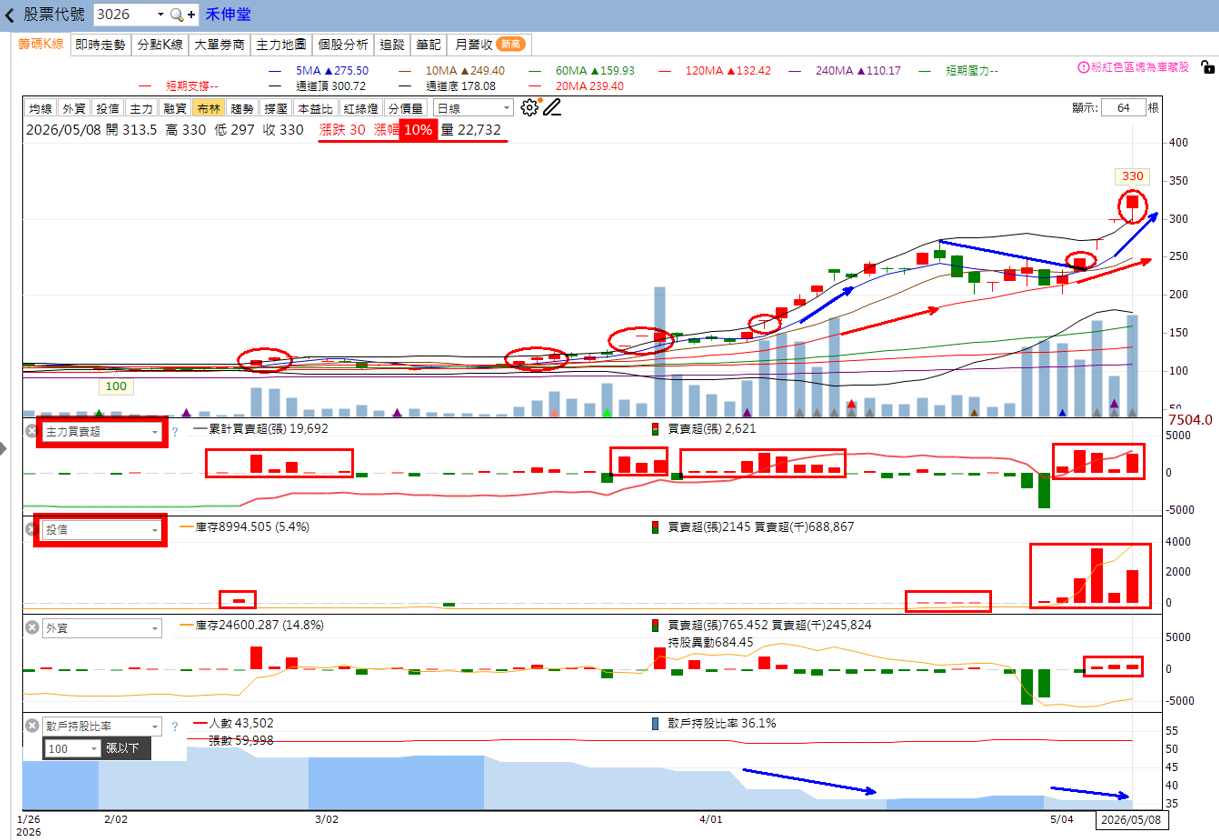Switch to the 分點K線 tab
Image resolution: width=1219 pixels, height=840 pixels.
[160, 44]
